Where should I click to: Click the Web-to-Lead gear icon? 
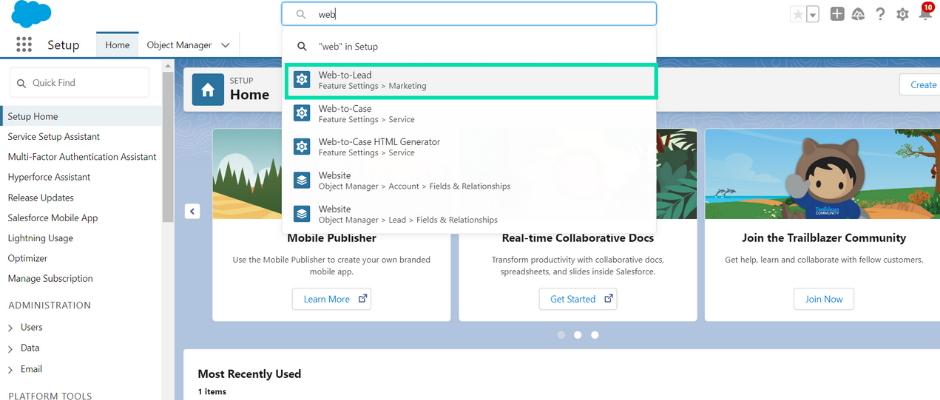[302, 80]
